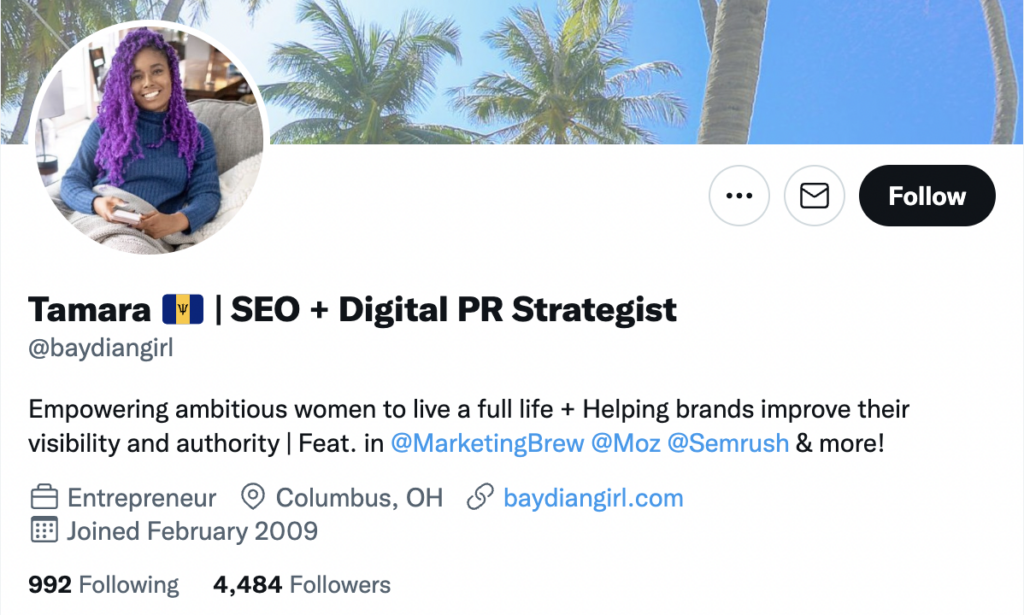Viewport: 1024px width, 615px height.
Task: Open the circular profile photo
Action: pos(149,137)
